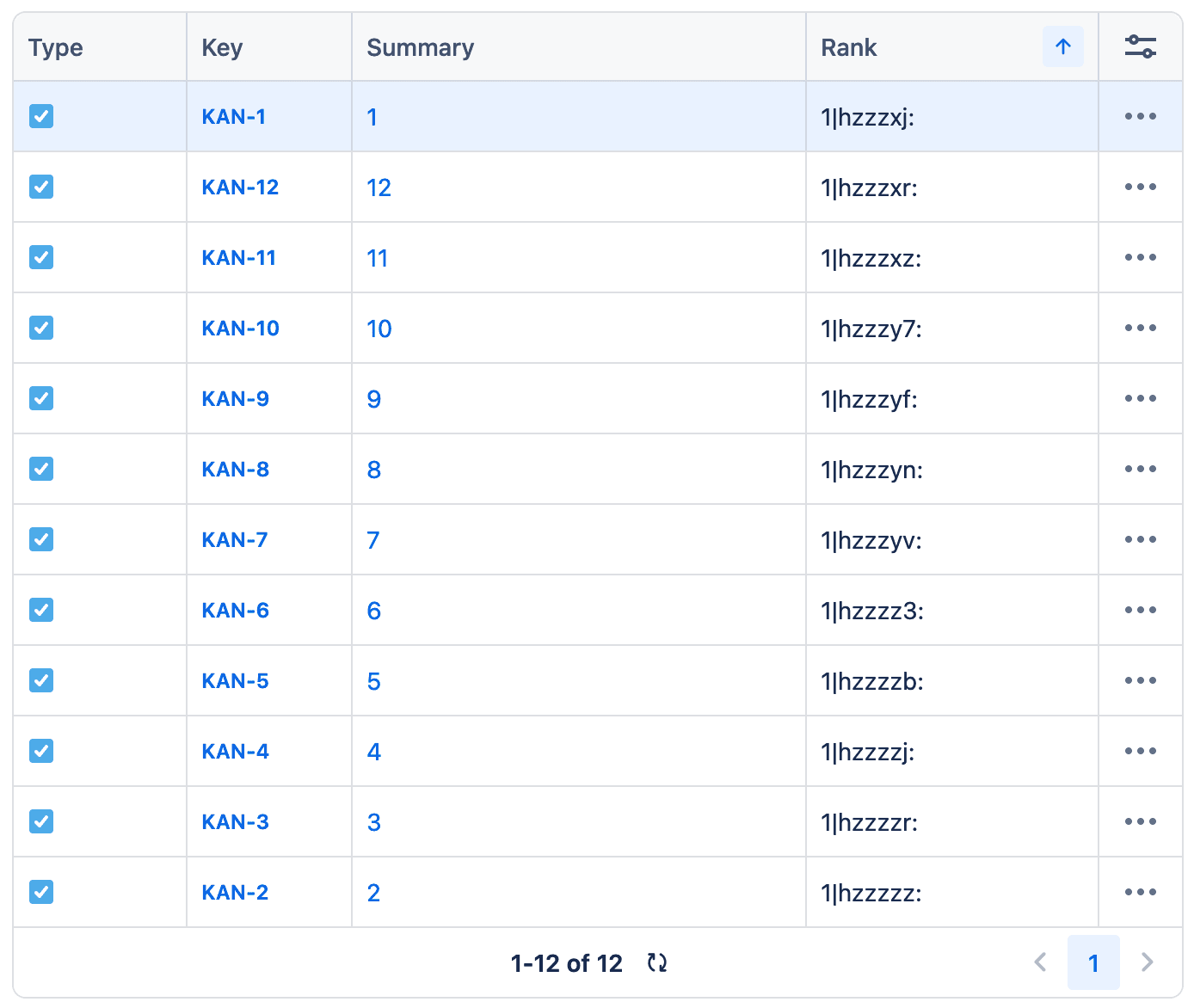Viewport: 1194px width, 1008px height.
Task: Open issue KAN-6 key link
Action: click(236, 611)
